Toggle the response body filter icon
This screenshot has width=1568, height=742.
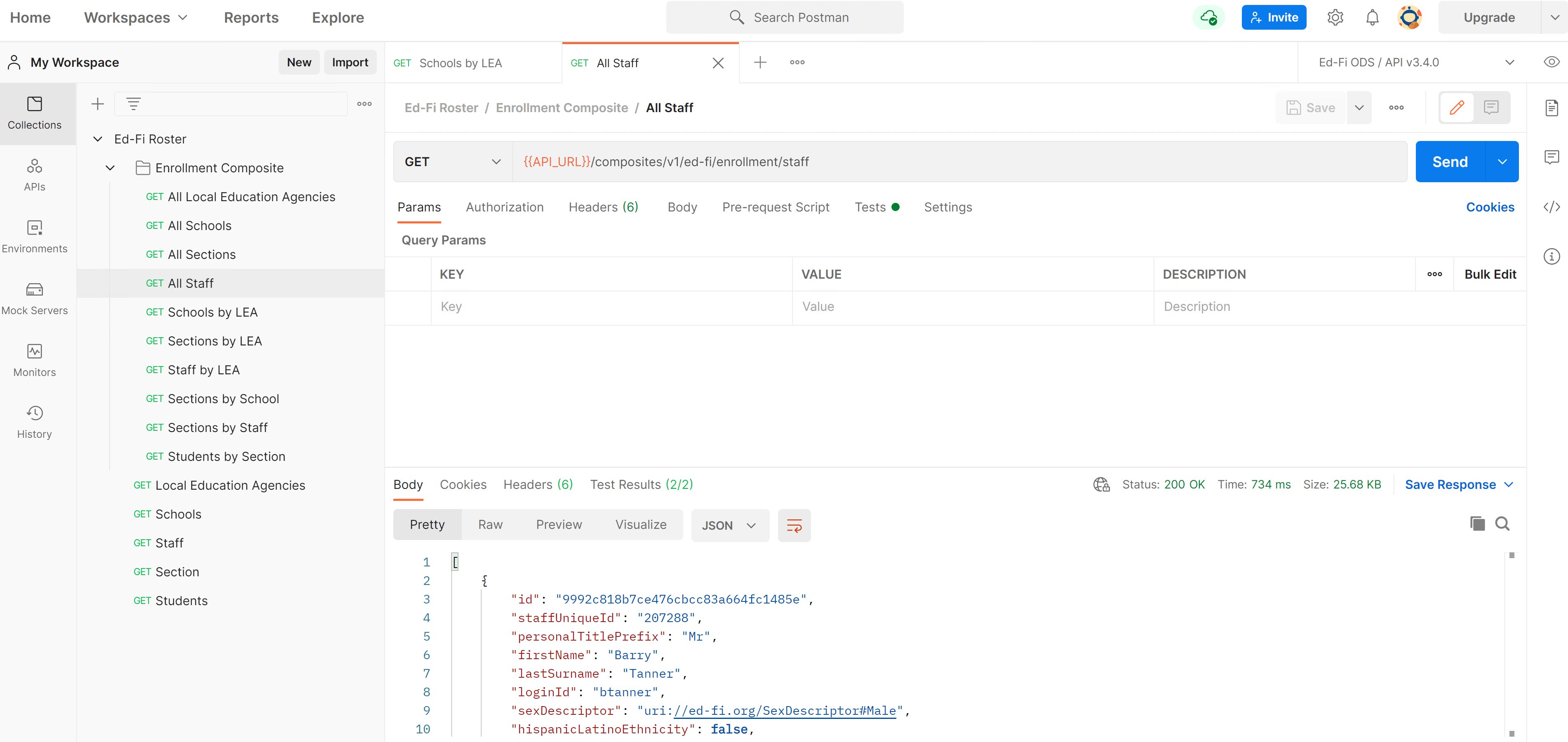(795, 525)
